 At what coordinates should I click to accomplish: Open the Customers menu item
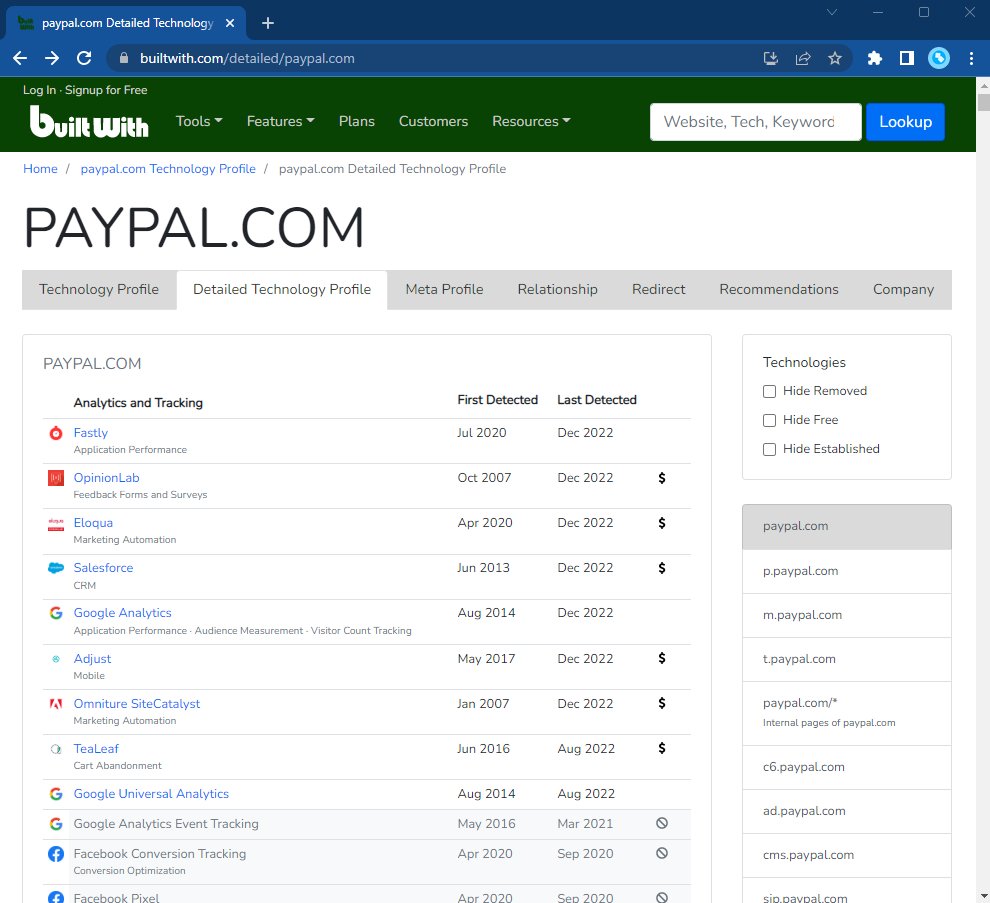[433, 121]
